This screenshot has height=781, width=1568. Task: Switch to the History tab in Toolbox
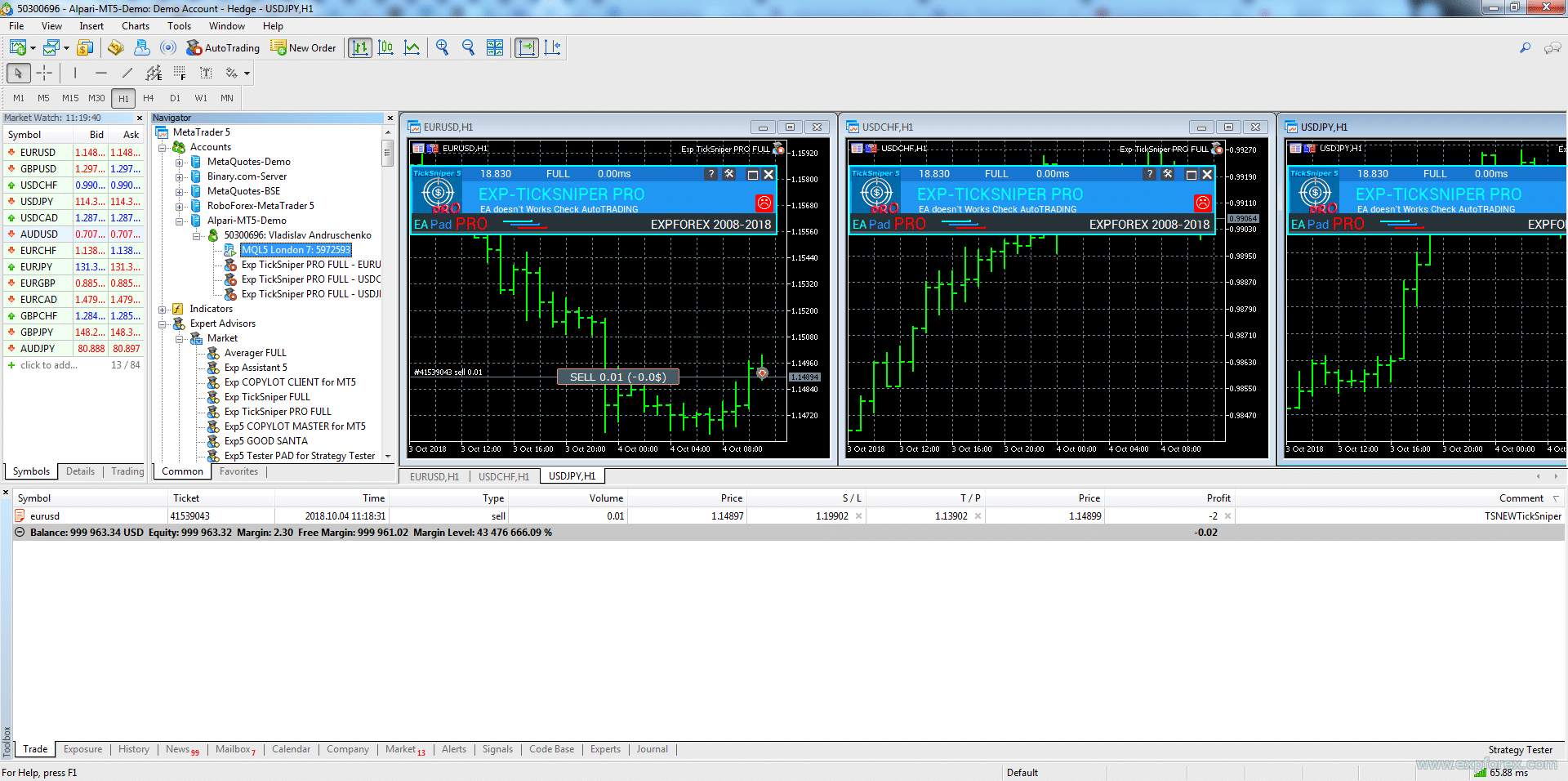(x=134, y=749)
